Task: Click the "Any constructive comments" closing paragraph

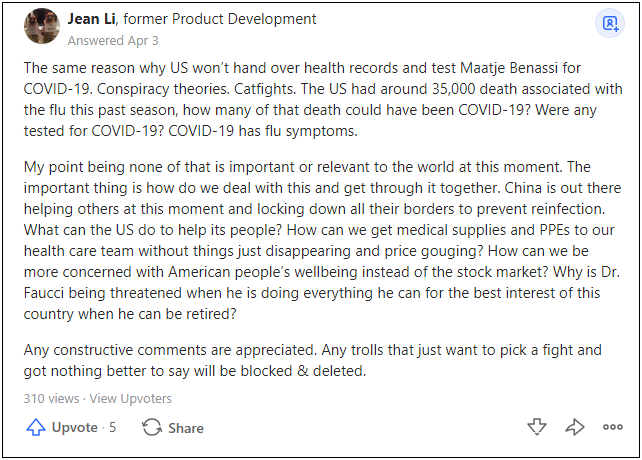Action: click(320, 361)
